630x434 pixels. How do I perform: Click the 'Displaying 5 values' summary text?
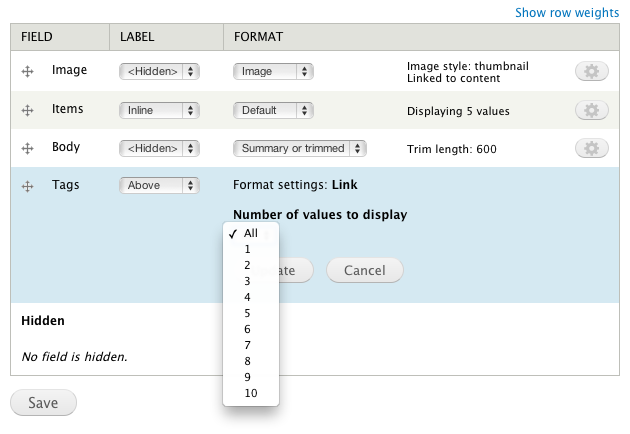(458, 111)
